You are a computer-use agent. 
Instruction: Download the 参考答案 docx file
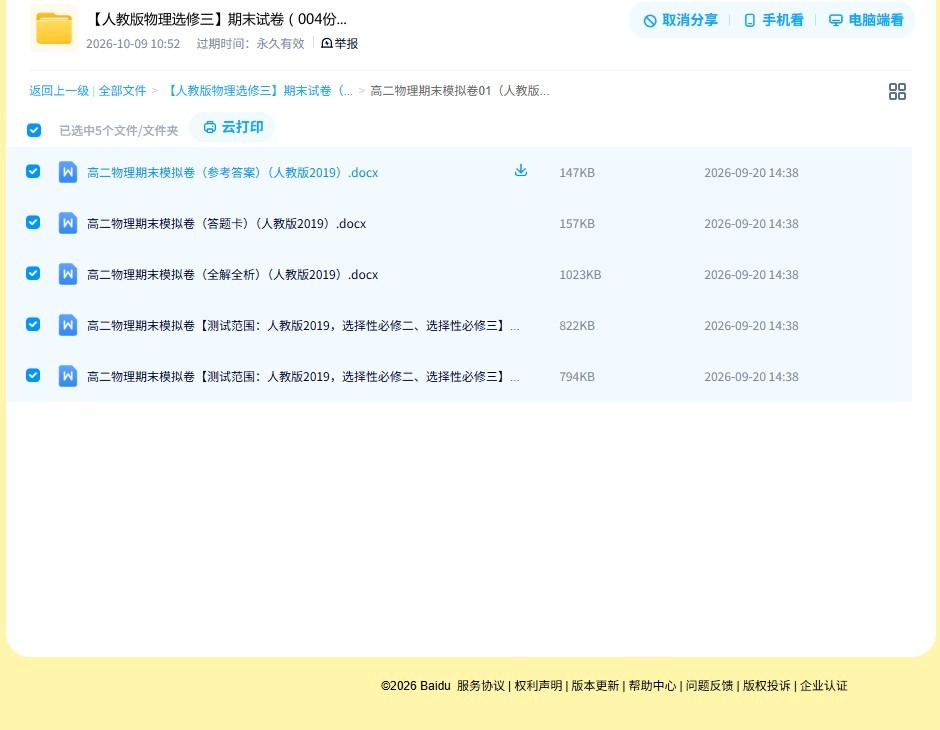[521, 171]
